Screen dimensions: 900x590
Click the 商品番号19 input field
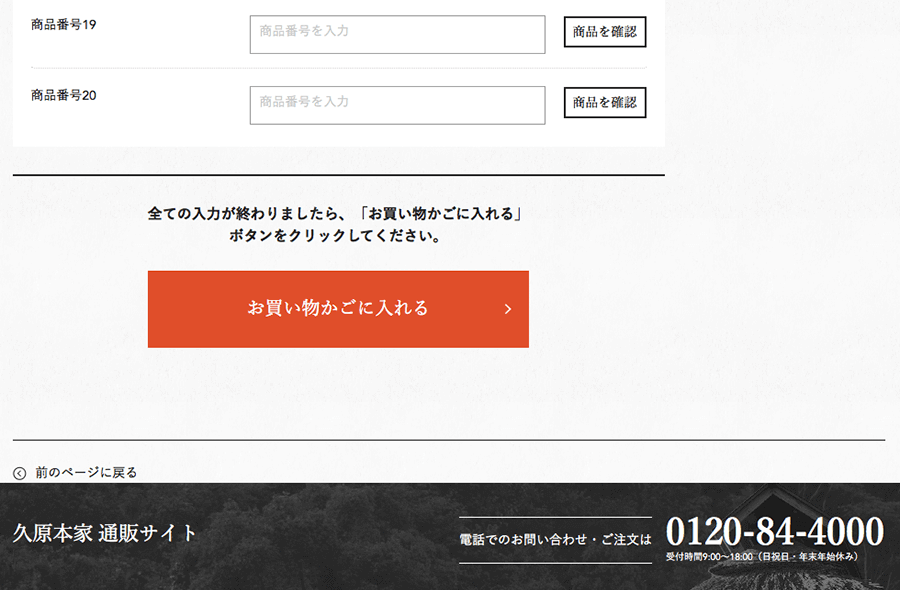click(x=397, y=34)
